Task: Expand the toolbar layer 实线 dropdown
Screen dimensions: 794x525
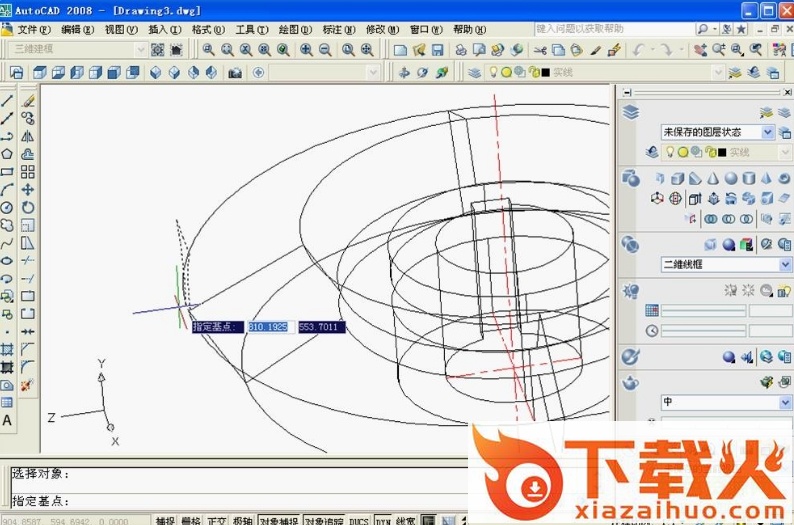Action: pyautogui.click(x=718, y=73)
